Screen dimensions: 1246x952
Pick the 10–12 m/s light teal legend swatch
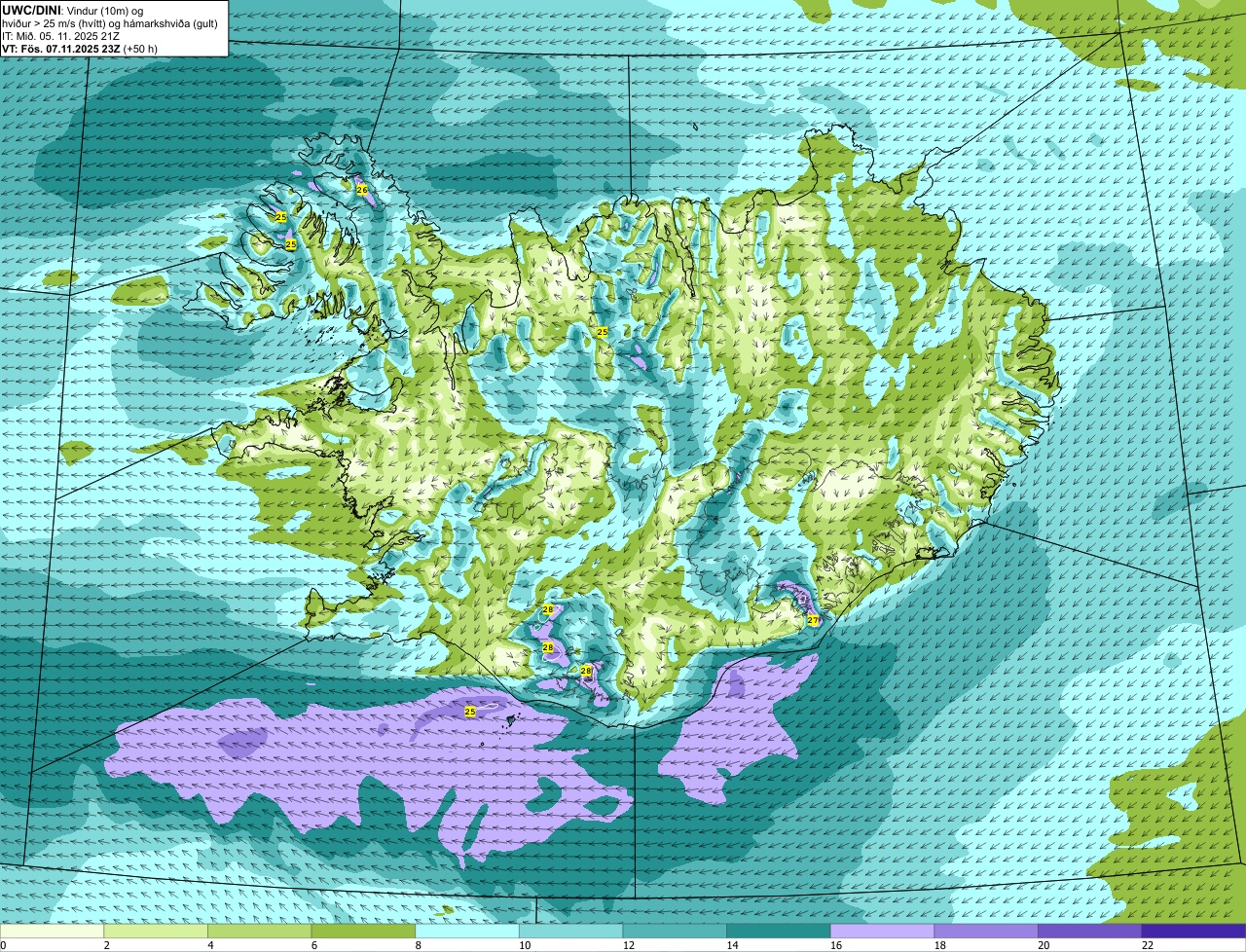[x=570, y=932]
